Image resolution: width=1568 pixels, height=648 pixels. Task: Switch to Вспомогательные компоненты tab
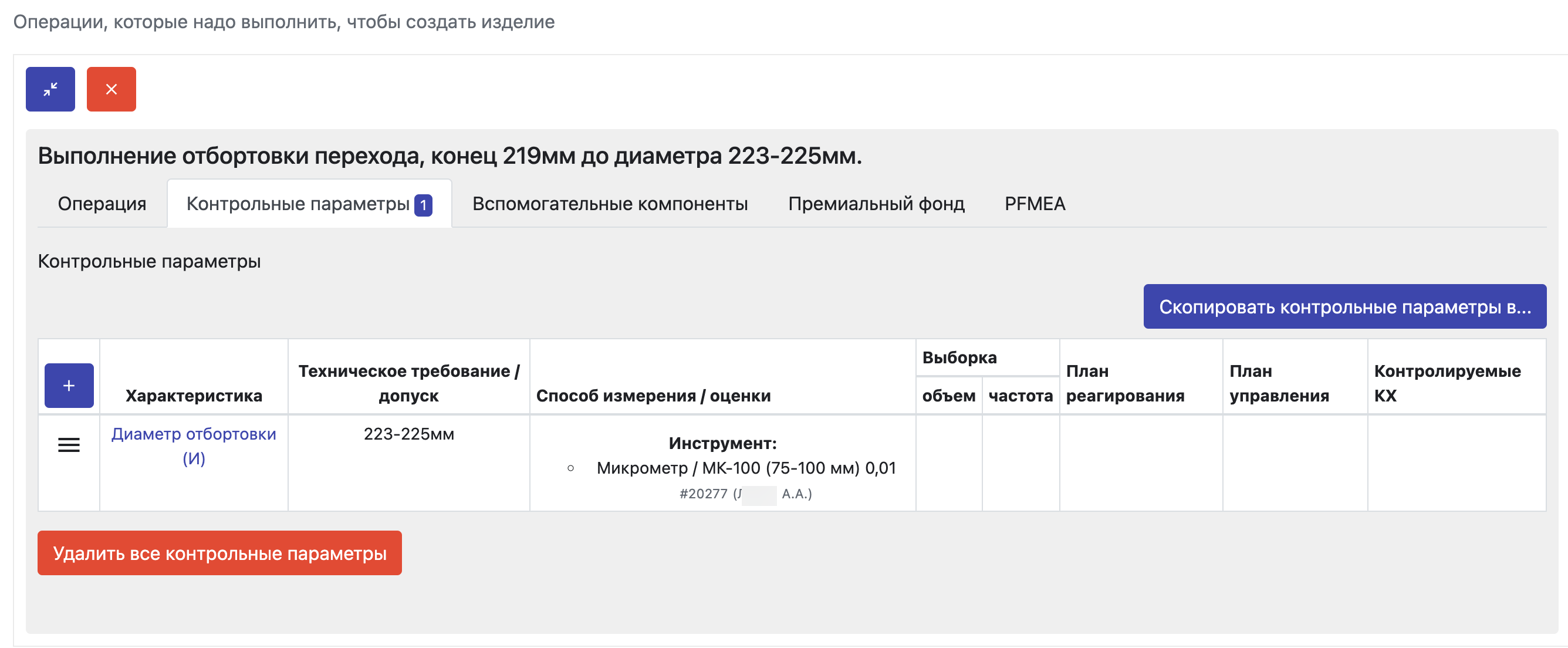click(610, 204)
